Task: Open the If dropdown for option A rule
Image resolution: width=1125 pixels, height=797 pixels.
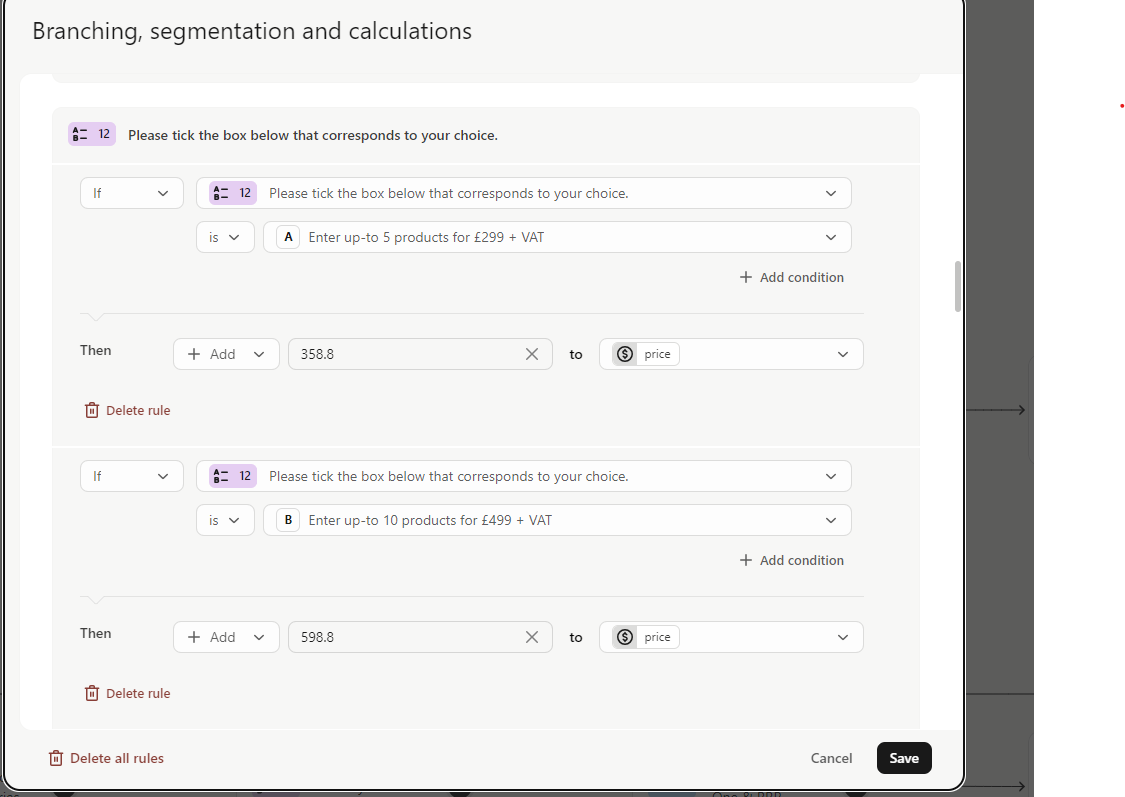Action: pos(132,194)
